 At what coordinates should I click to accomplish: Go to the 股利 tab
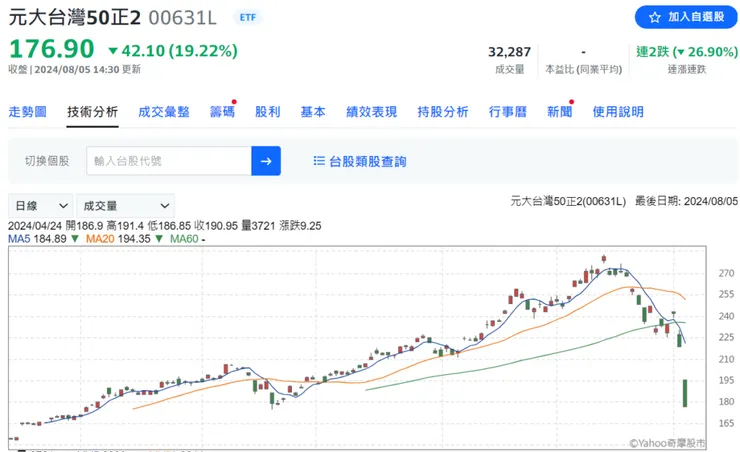click(268, 112)
